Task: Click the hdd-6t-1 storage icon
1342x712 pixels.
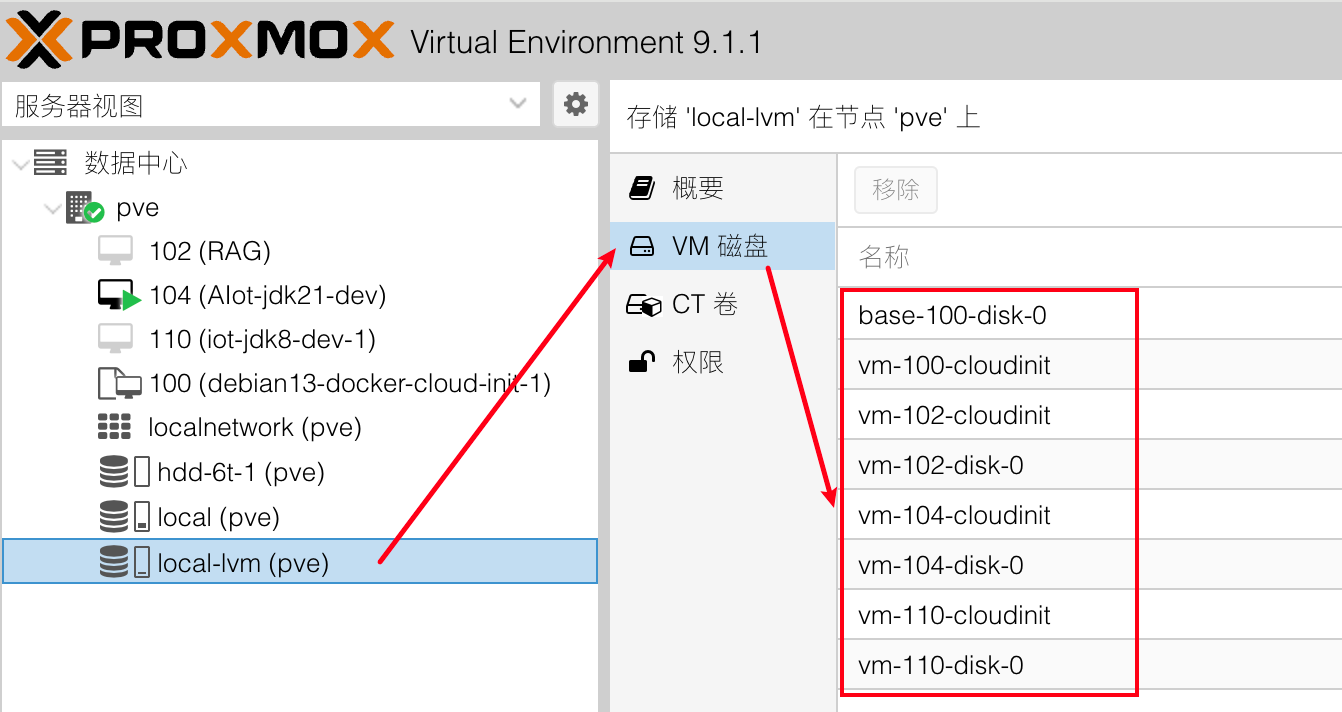Action: click(x=124, y=472)
